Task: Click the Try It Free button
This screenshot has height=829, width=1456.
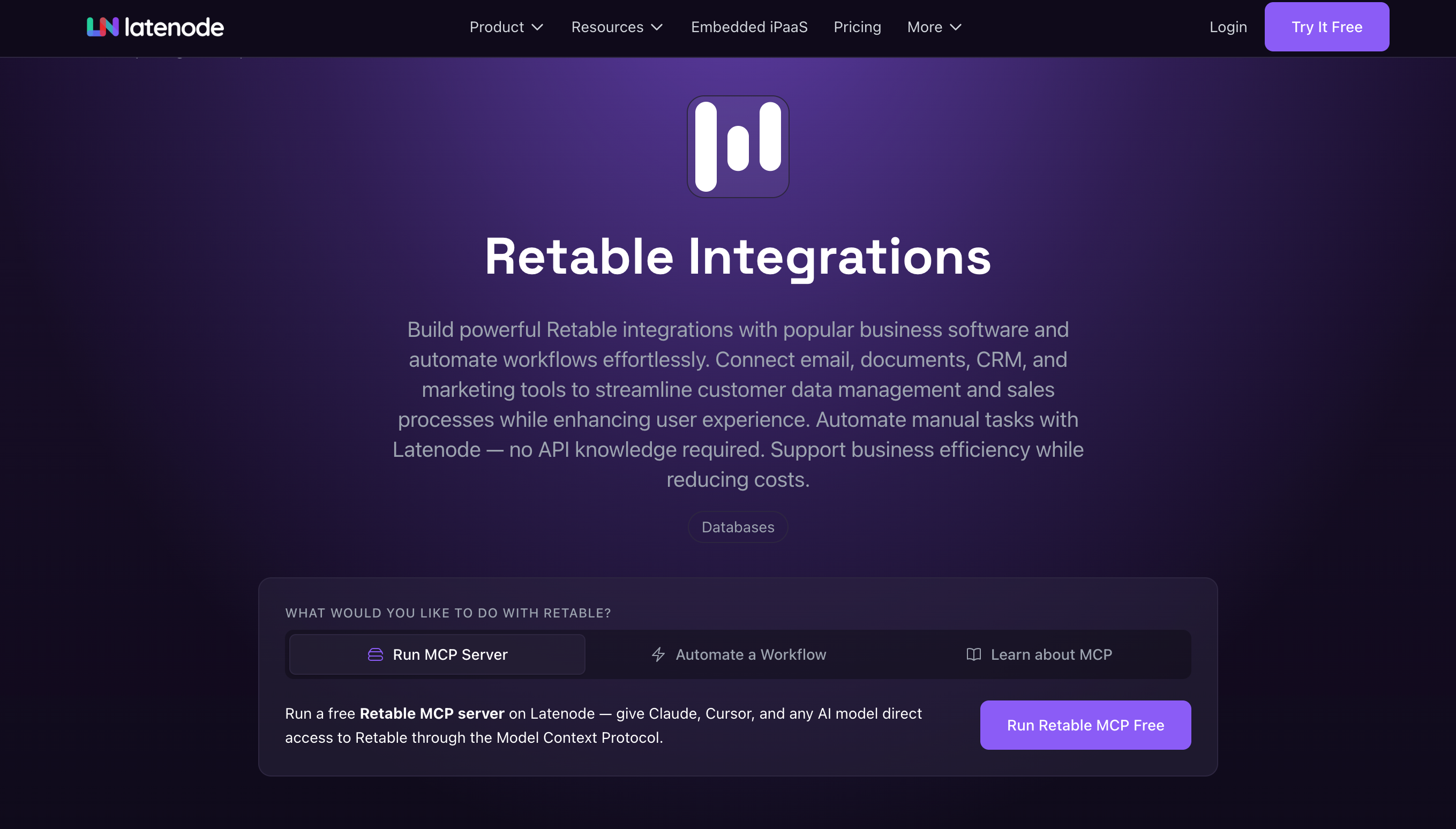Action: tap(1326, 26)
